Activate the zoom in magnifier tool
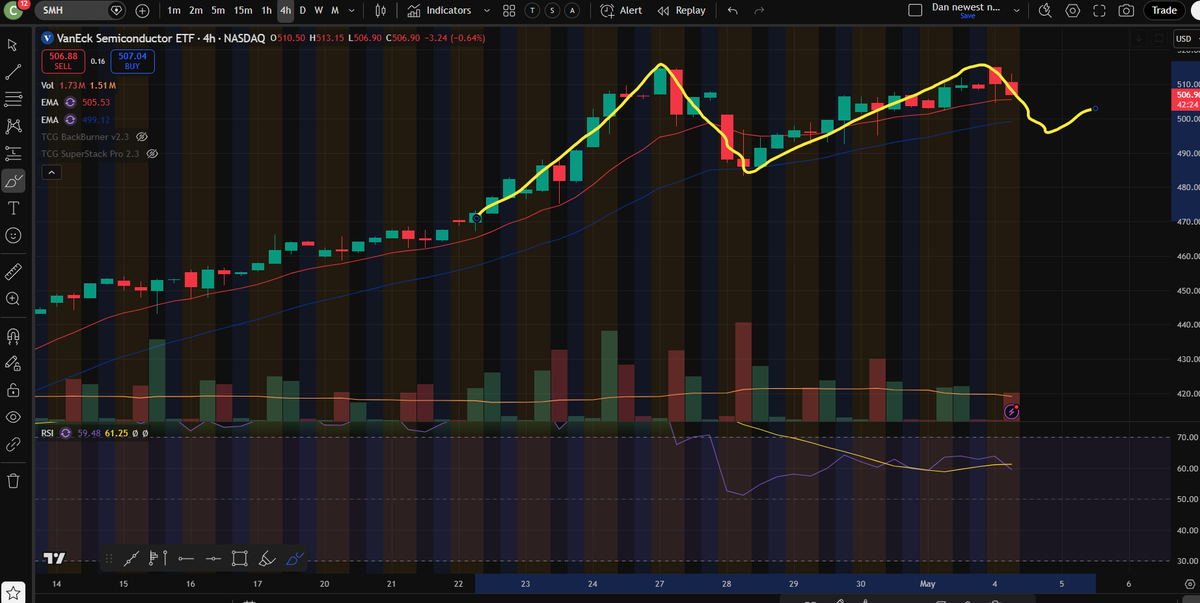This screenshot has width=1200, height=603. [13, 298]
